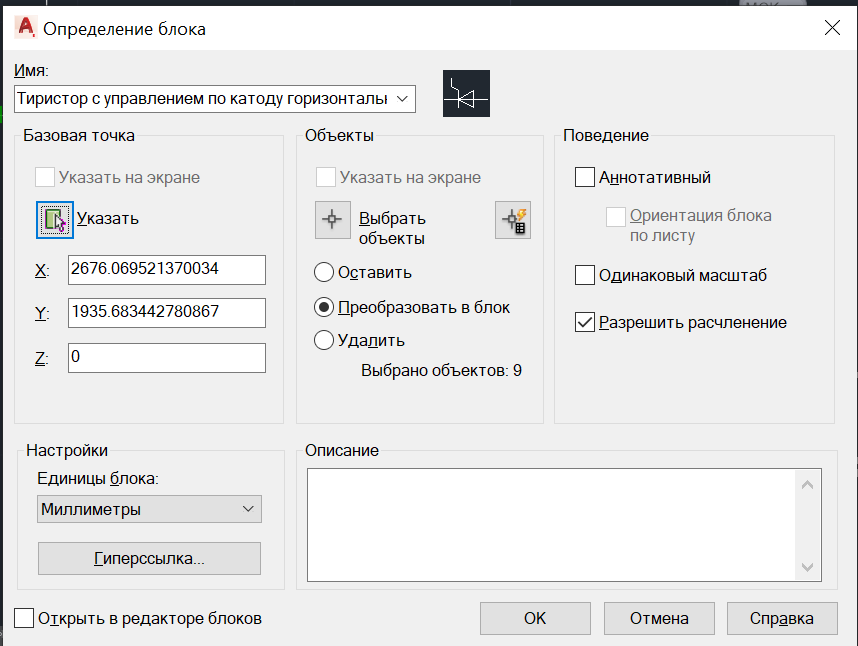This screenshot has width=858, height=646.
Task: Click the Отмена button
Action: pos(659,618)
